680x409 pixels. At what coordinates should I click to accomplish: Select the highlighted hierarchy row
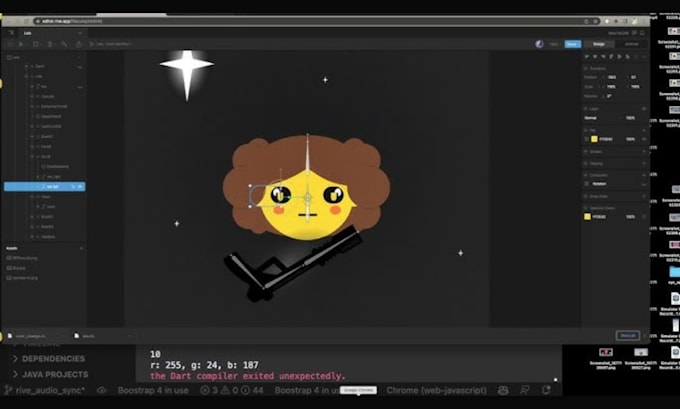[45, 187]
